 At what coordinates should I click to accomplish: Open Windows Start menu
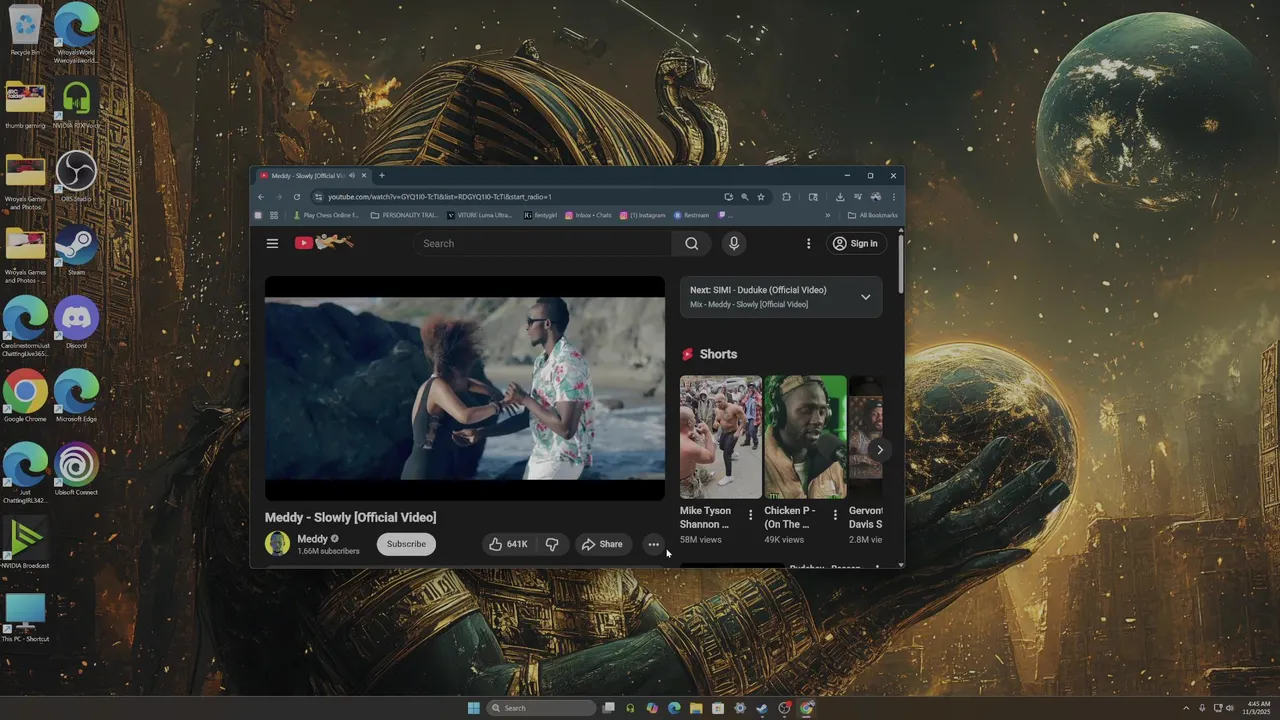(473, 708)
